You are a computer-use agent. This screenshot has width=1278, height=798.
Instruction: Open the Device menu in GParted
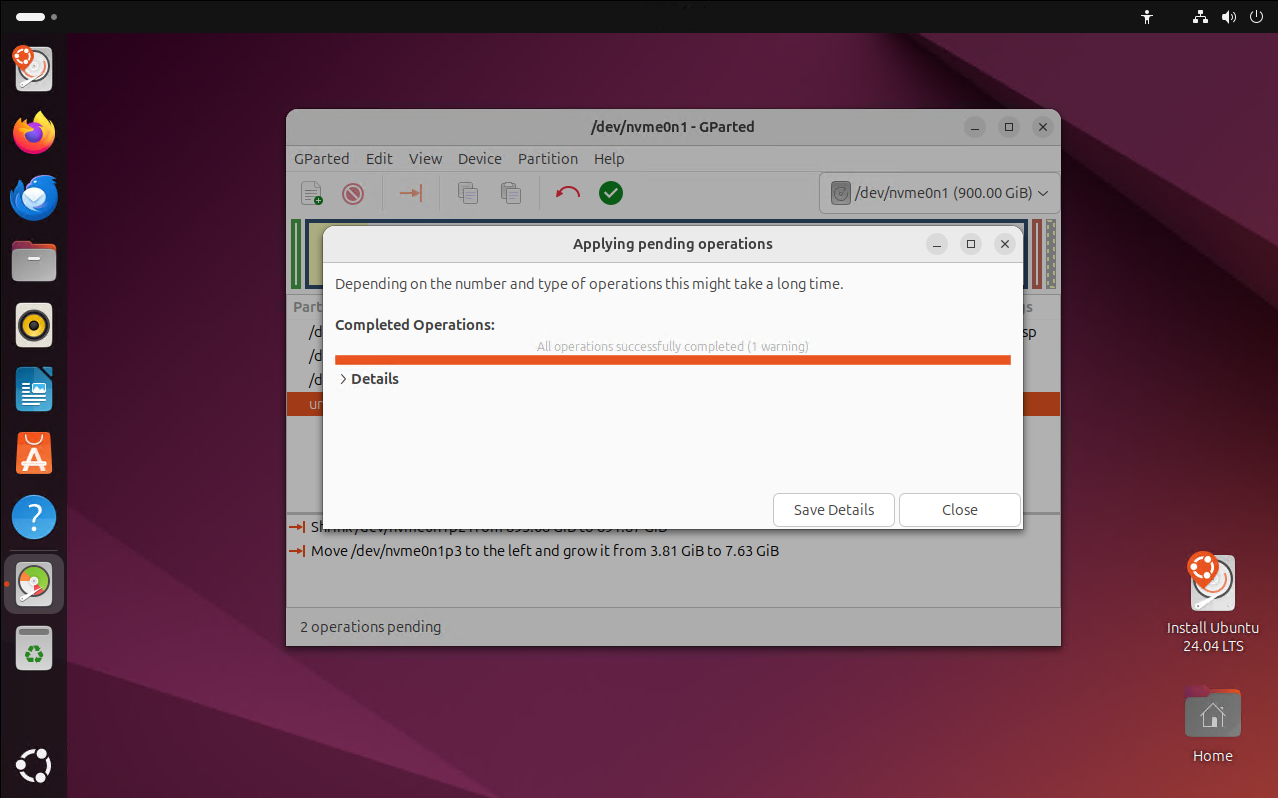tap(480, 159)
